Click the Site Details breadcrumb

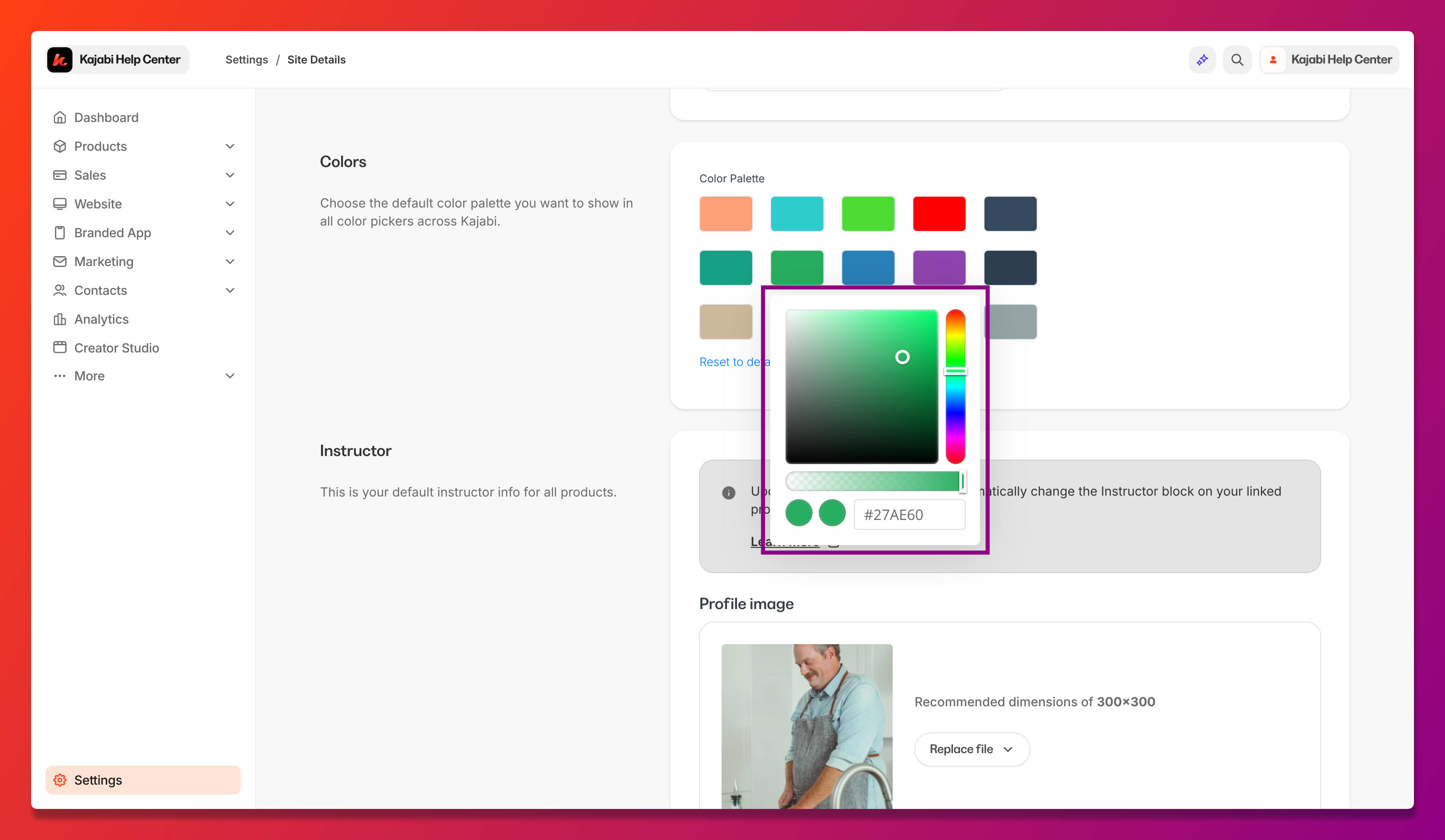pos(316,59)
